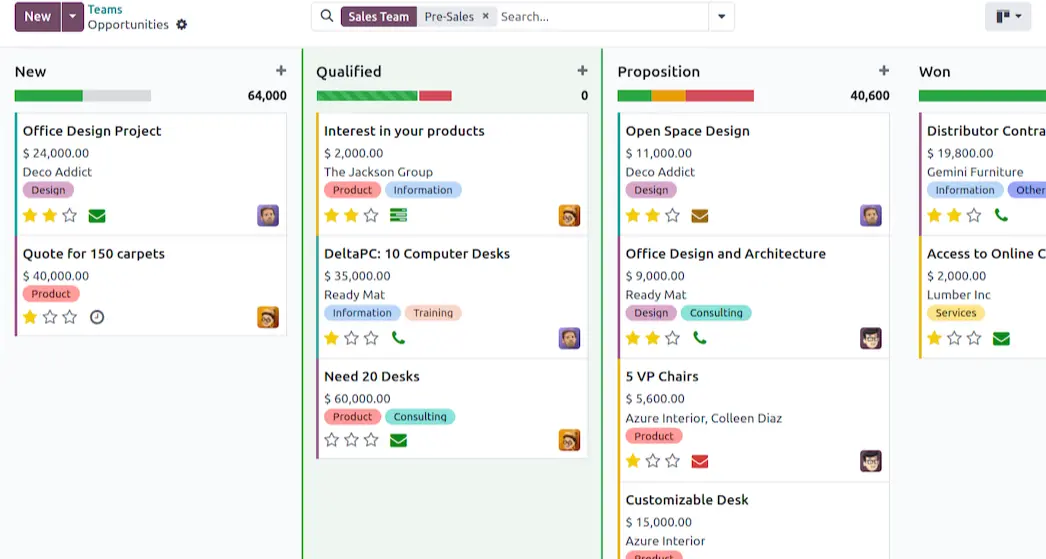Add a quick card in Qualified column
The image size is (1046, 559).
tap(582, 71)
